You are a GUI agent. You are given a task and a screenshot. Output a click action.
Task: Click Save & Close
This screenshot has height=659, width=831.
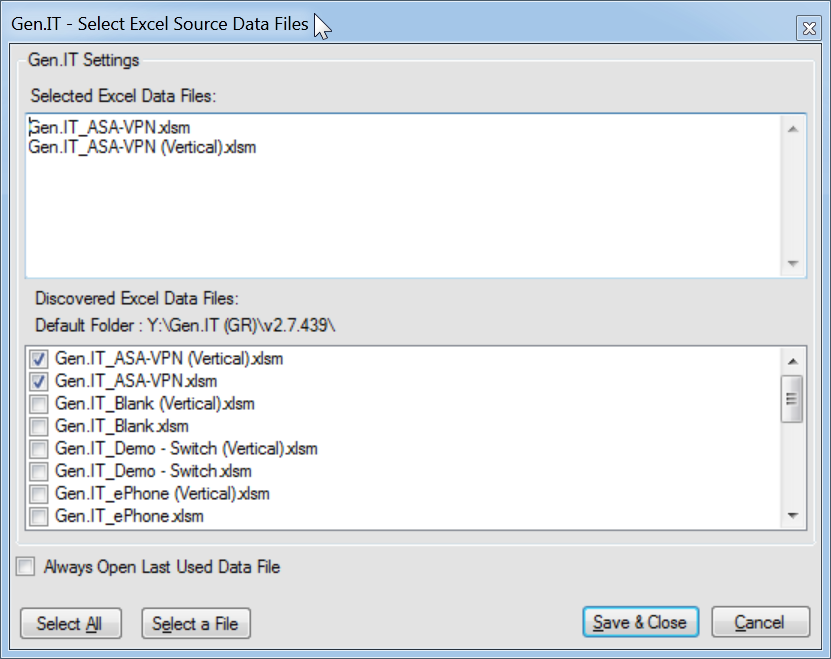640,622
